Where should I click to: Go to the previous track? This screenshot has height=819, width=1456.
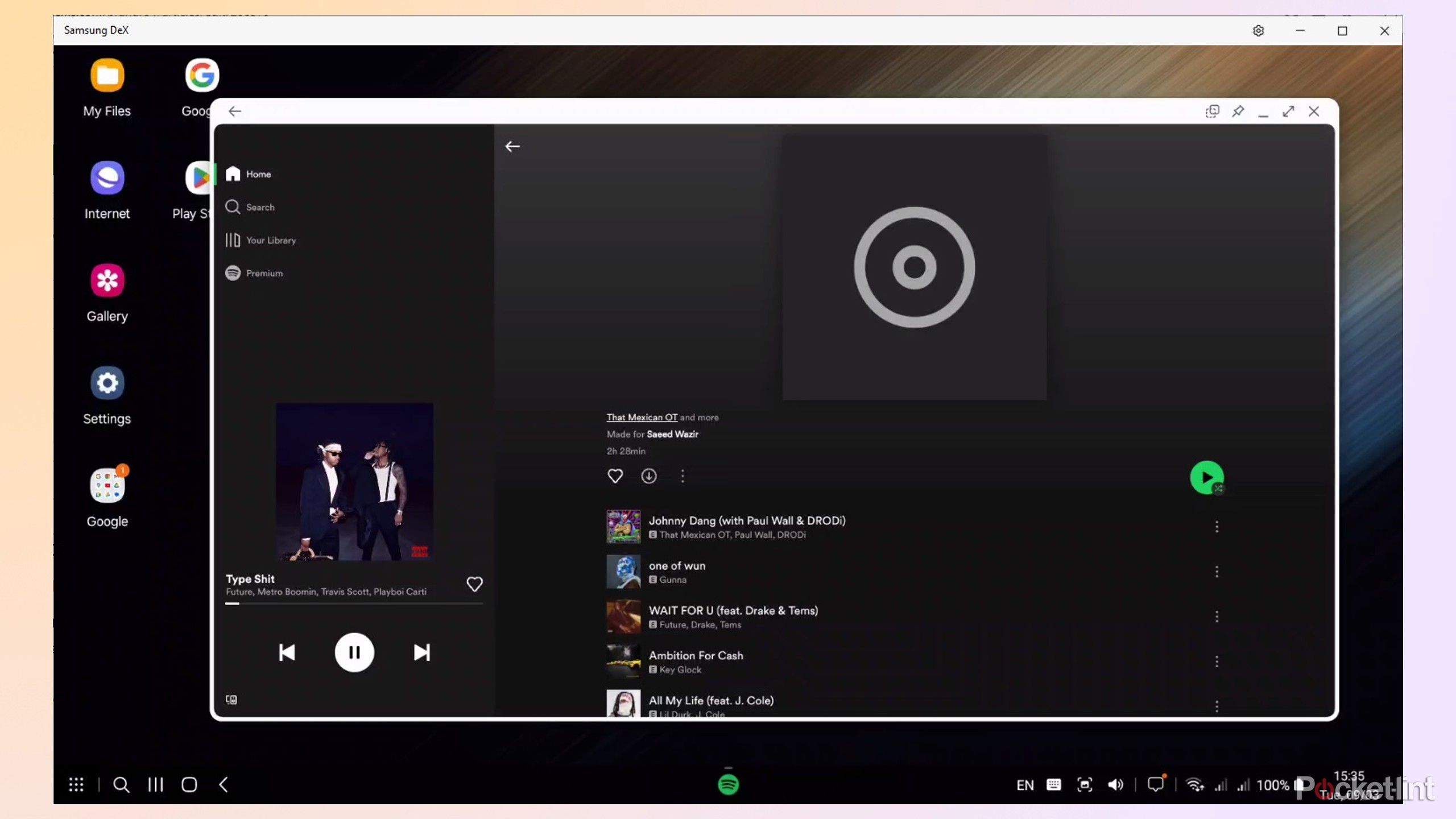coord(287,652)
